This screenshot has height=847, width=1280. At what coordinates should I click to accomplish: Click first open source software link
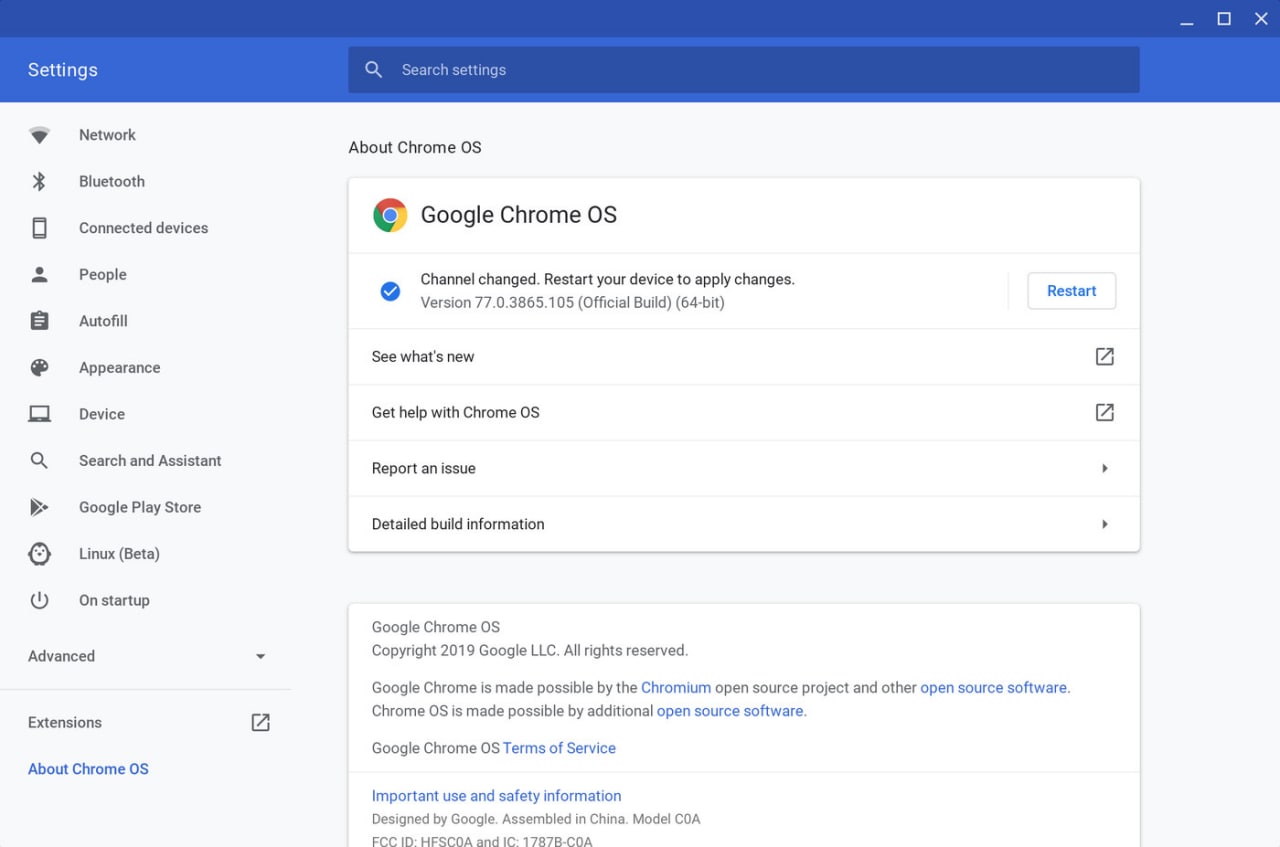click(x=993, y=688)
